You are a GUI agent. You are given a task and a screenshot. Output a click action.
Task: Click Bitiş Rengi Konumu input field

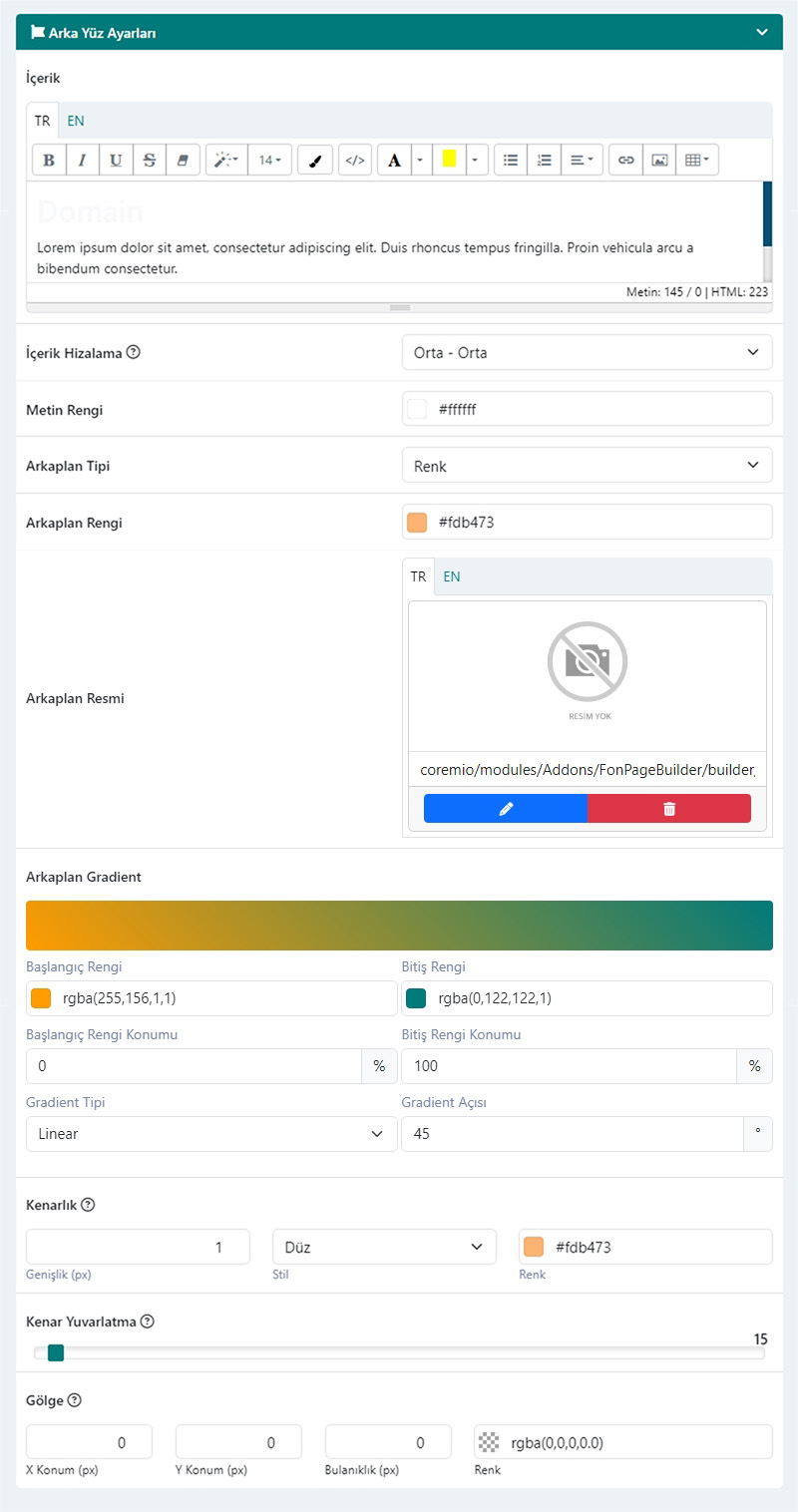(569, 1065)
